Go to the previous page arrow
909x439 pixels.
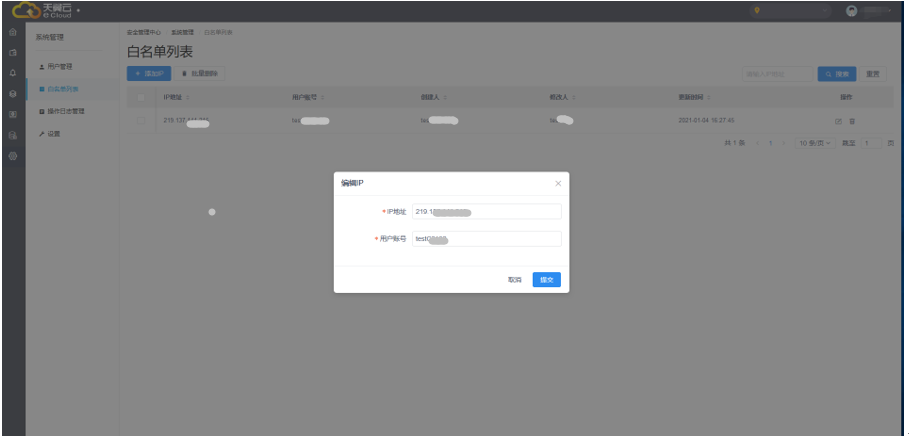pos(758,143)
